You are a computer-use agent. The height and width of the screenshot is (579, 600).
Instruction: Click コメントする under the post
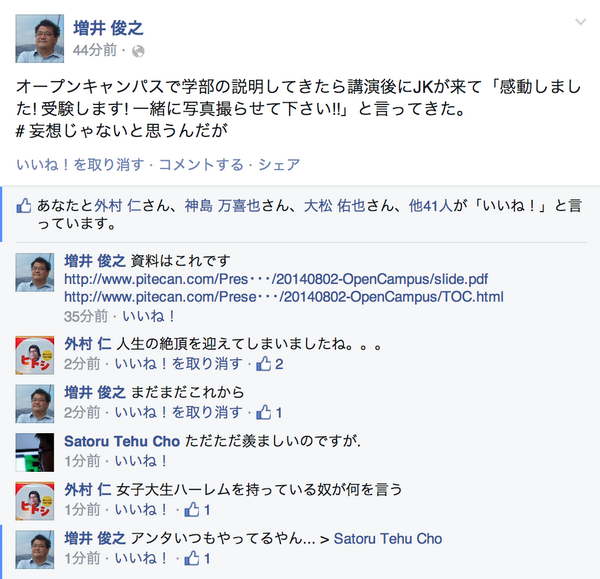pyautogui.click(x=201, y=165)
